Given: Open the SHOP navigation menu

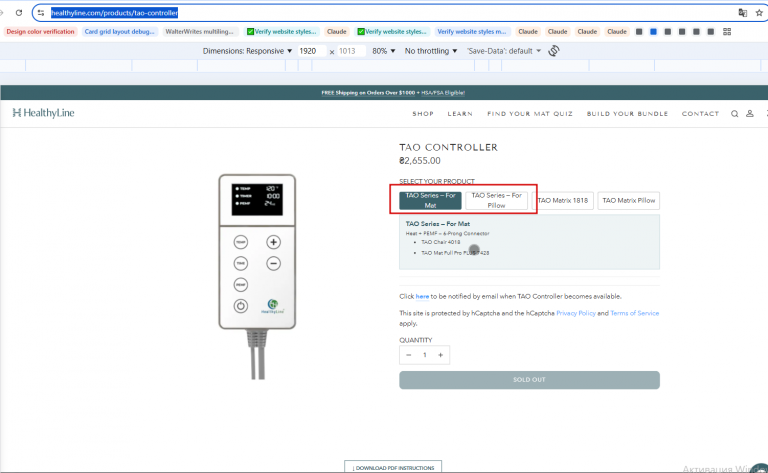Looking at the screenshot, I should click(x=423, y=114).
